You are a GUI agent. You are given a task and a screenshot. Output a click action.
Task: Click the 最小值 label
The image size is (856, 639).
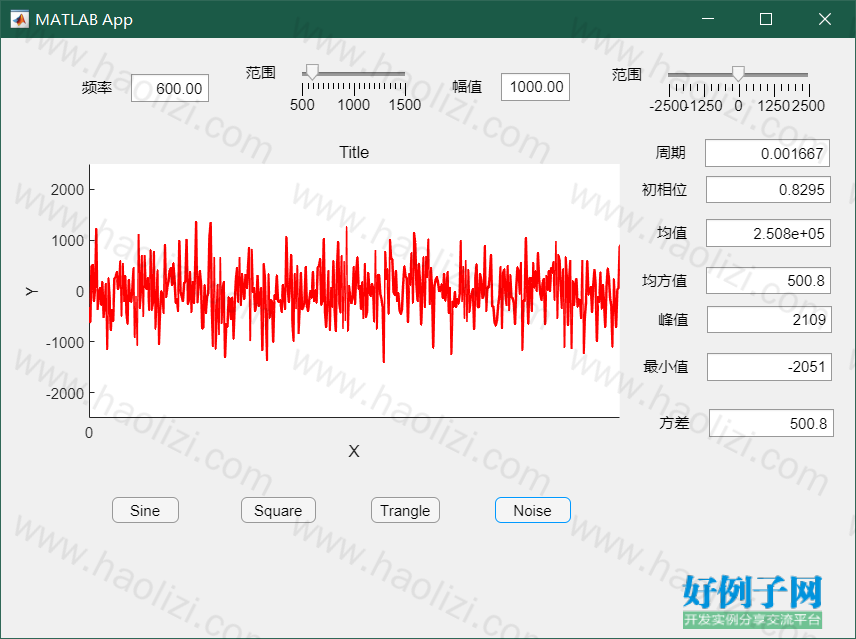665,366
